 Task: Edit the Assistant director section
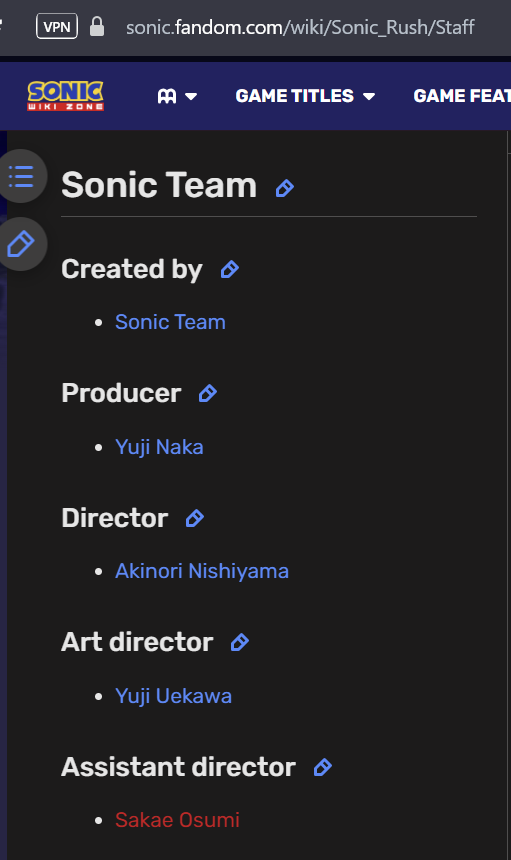click(x=323, y=767)
